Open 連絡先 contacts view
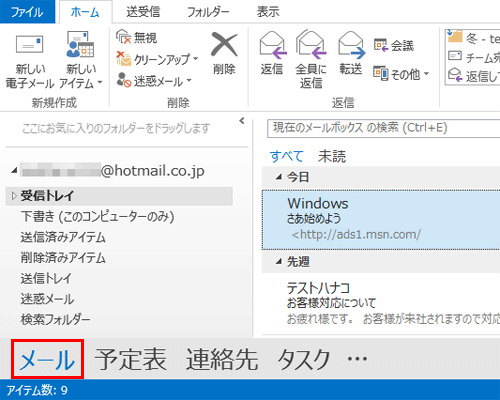The image size is (500, 400). click(222, 359)
